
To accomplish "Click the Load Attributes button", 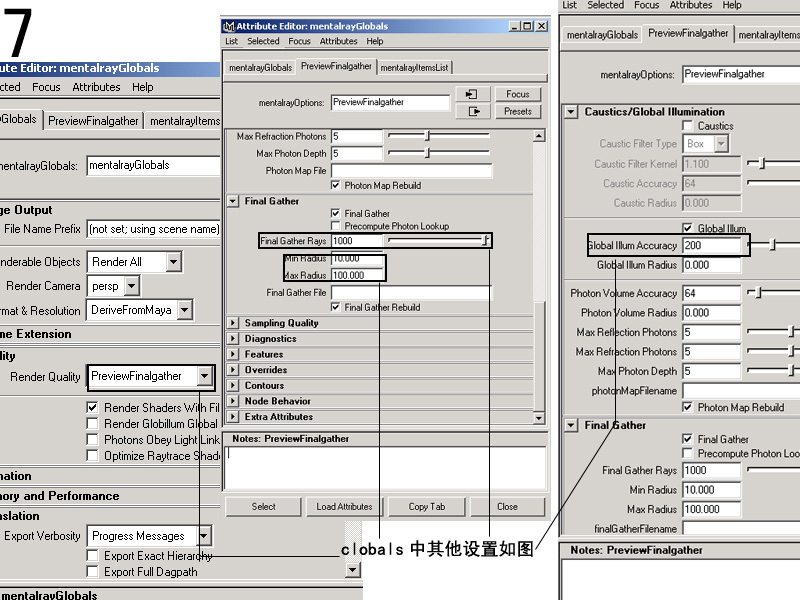I will (x=344, y=507).
